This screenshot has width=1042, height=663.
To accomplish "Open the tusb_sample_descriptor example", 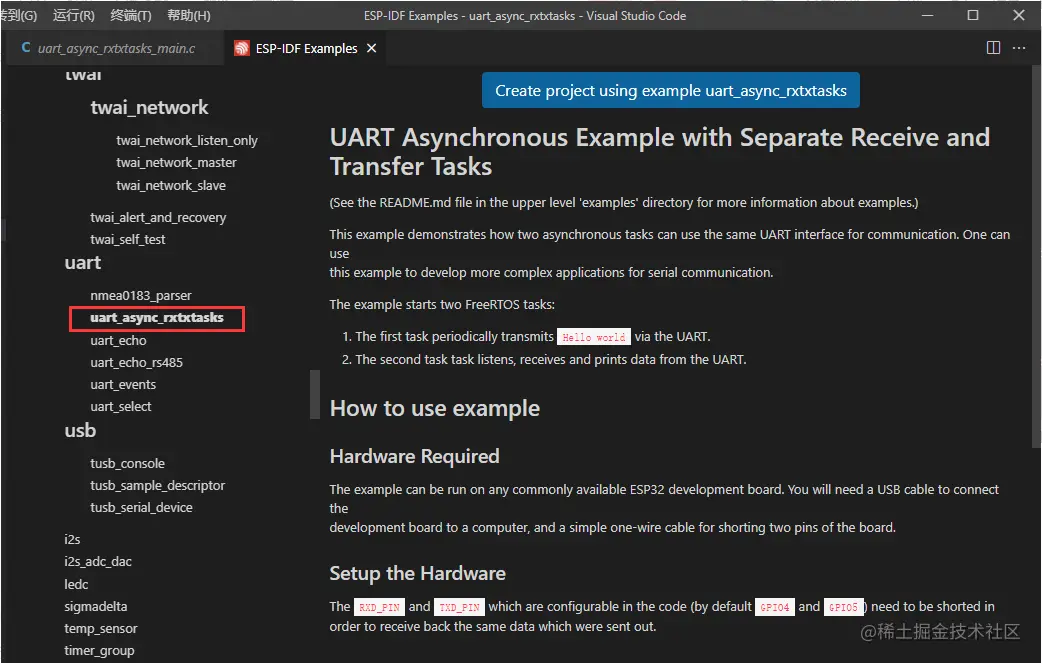I will (157, 486).
